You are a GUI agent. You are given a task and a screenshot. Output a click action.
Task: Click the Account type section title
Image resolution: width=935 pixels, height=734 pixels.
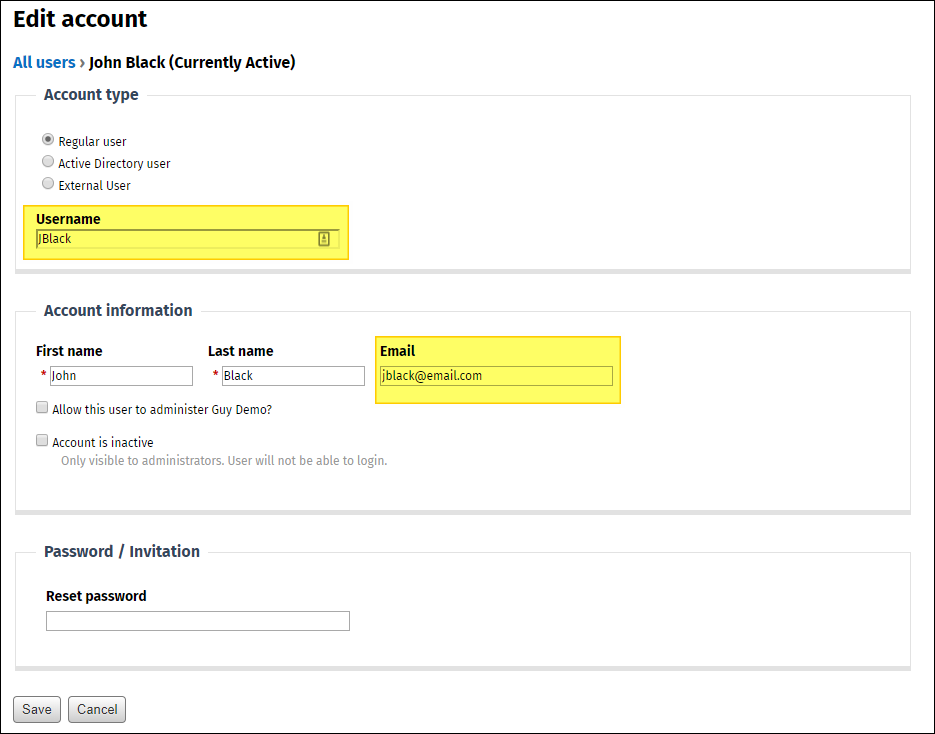(x=91, y=95)
